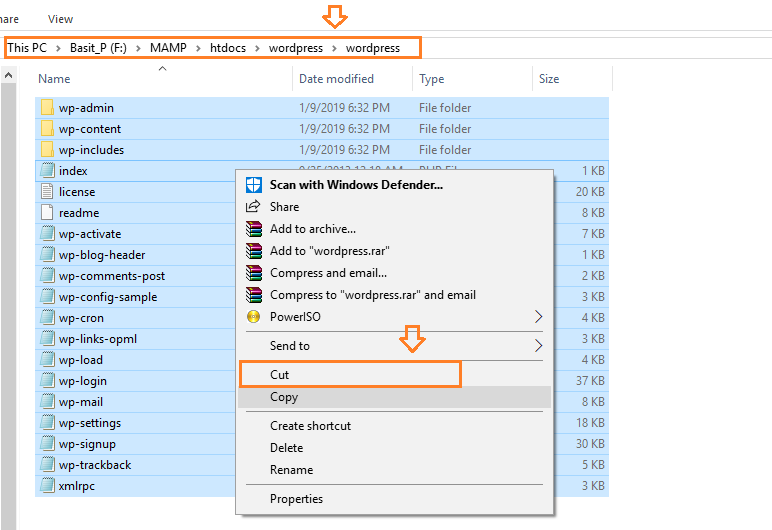Open dropdown arrow after htdocs in path
Image resolution: width=772 pixels, height=530 pixels.
point(257,48)
